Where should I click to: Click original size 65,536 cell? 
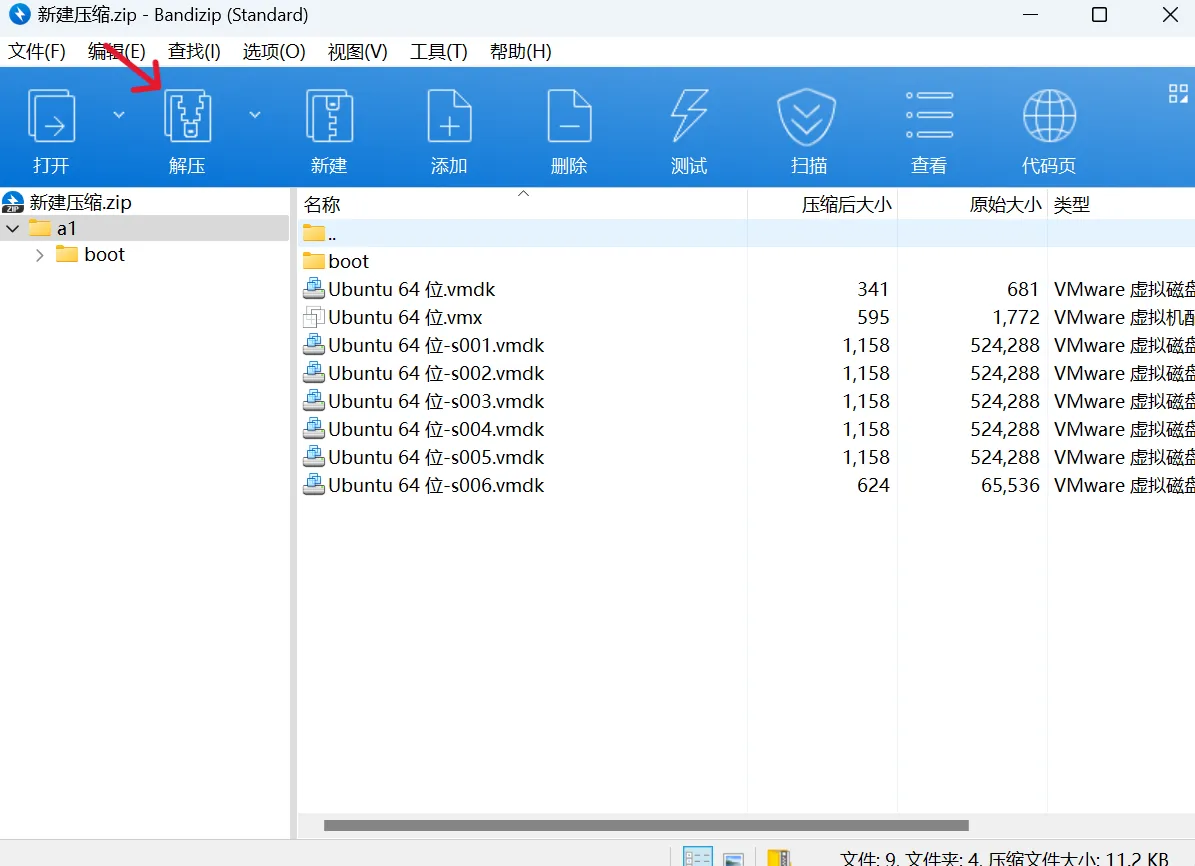pos(1010,485)
